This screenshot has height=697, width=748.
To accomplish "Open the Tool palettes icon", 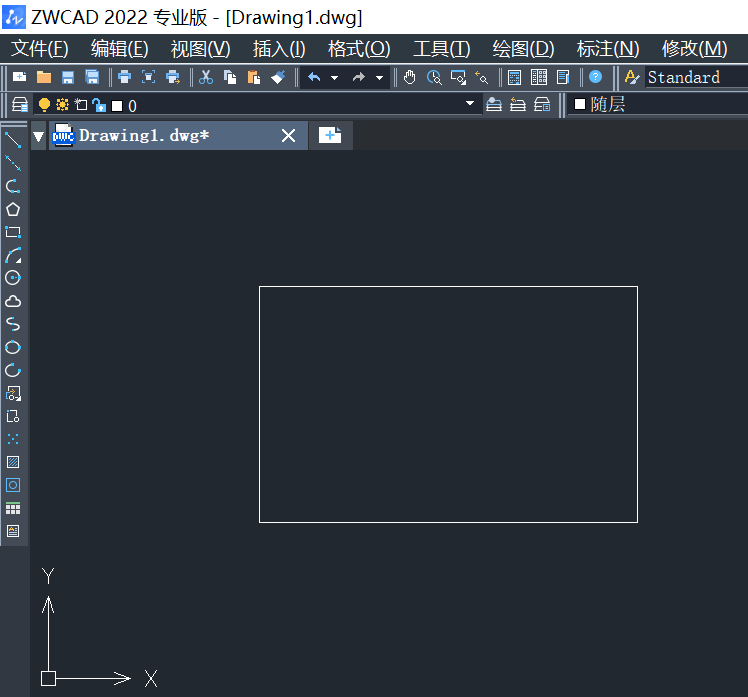I will point(563,77).
